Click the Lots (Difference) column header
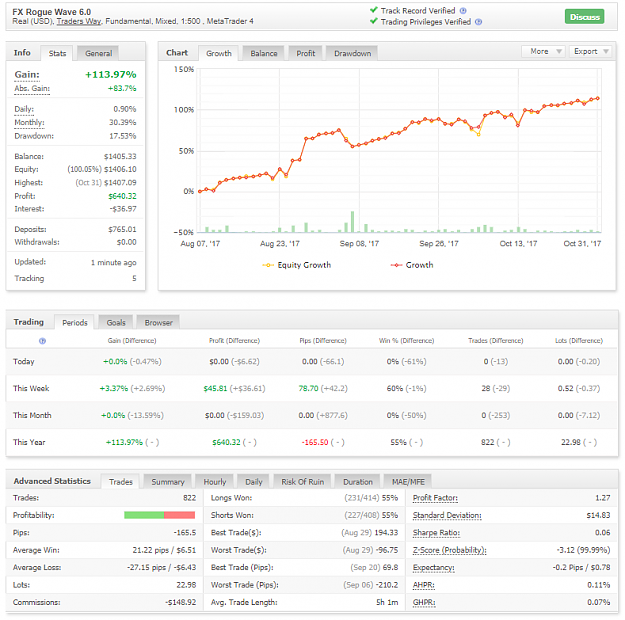Image resolution: width=625 pixels, height=620 pixels. (x=579, y=341)
